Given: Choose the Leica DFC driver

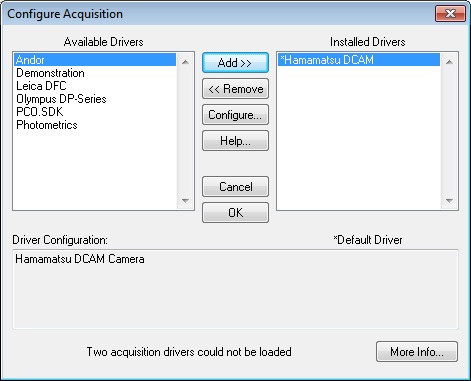Looking at the screenshot, I should tap(95, 86).
